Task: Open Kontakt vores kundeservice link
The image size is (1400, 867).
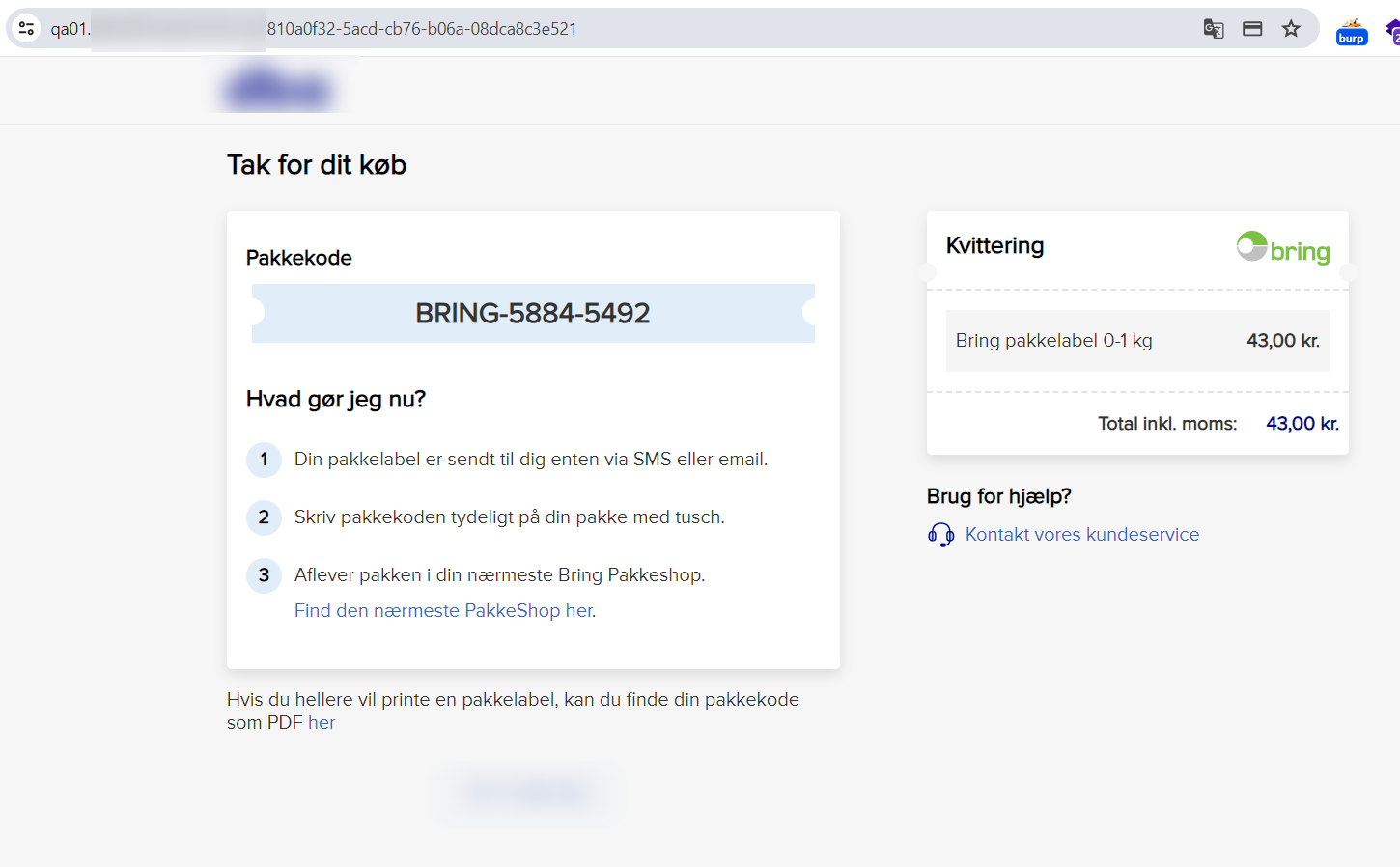Action: pyautogui.click(x=1081, y=535)
